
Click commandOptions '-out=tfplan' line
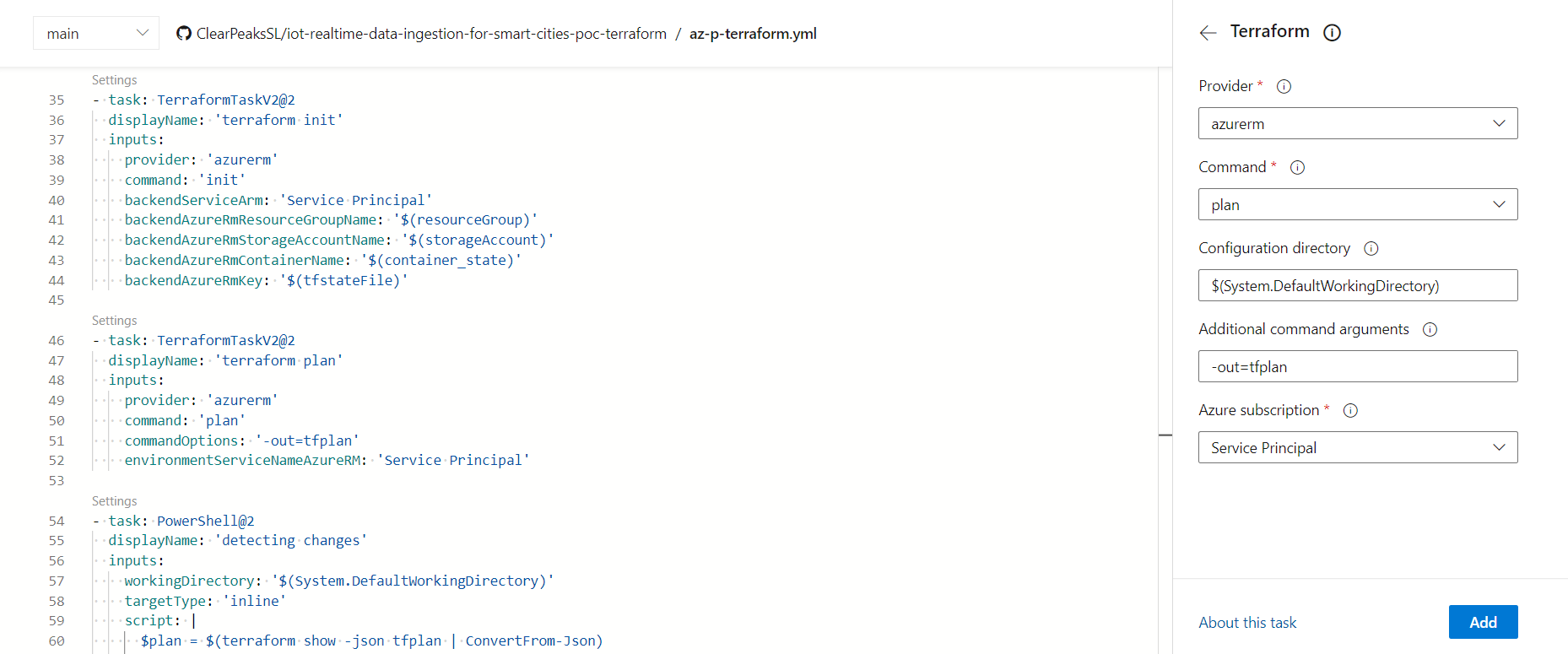(x=242, y=441)
